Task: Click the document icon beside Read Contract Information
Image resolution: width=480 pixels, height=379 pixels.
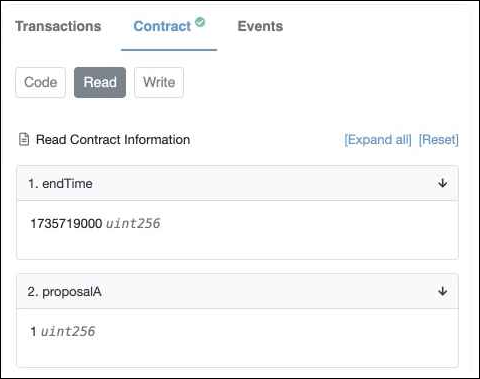Action: click(x=24, y=139)
